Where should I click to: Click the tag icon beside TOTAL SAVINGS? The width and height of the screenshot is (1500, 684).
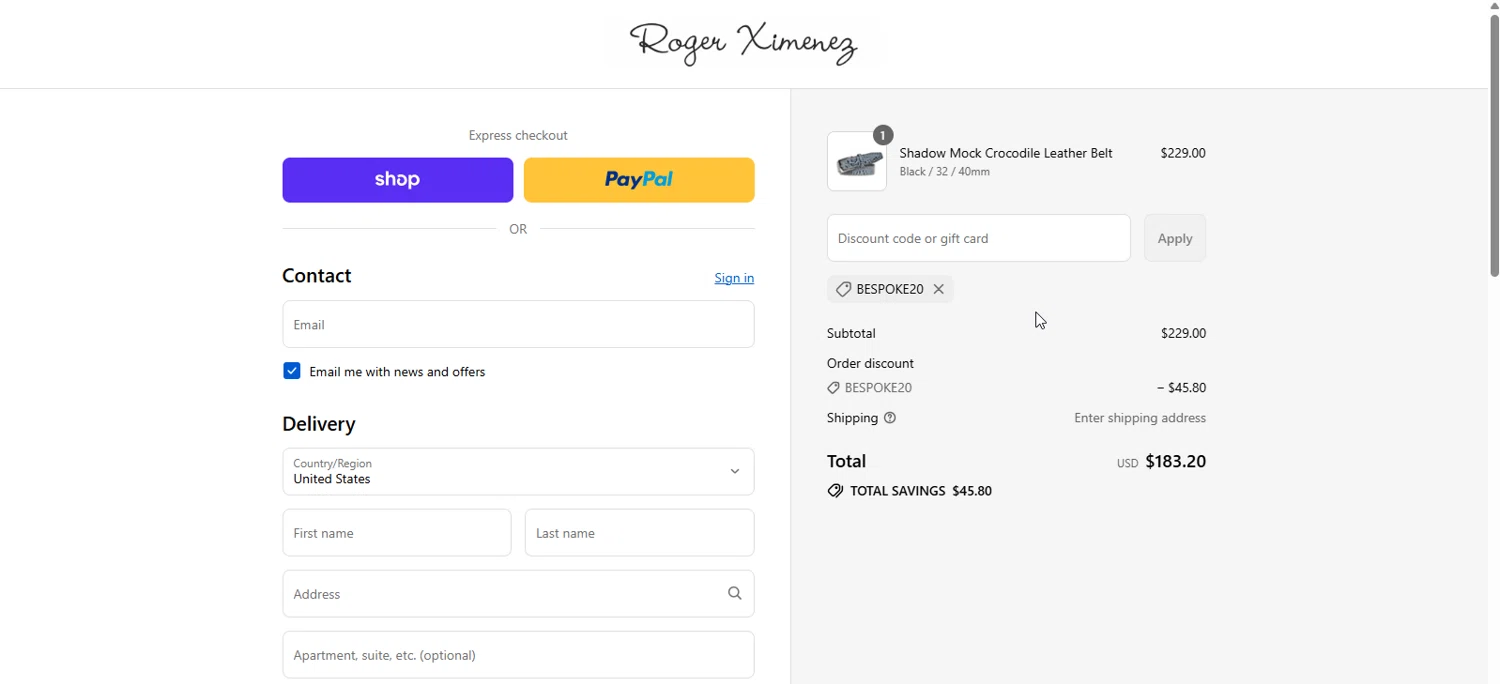[835, 491]
